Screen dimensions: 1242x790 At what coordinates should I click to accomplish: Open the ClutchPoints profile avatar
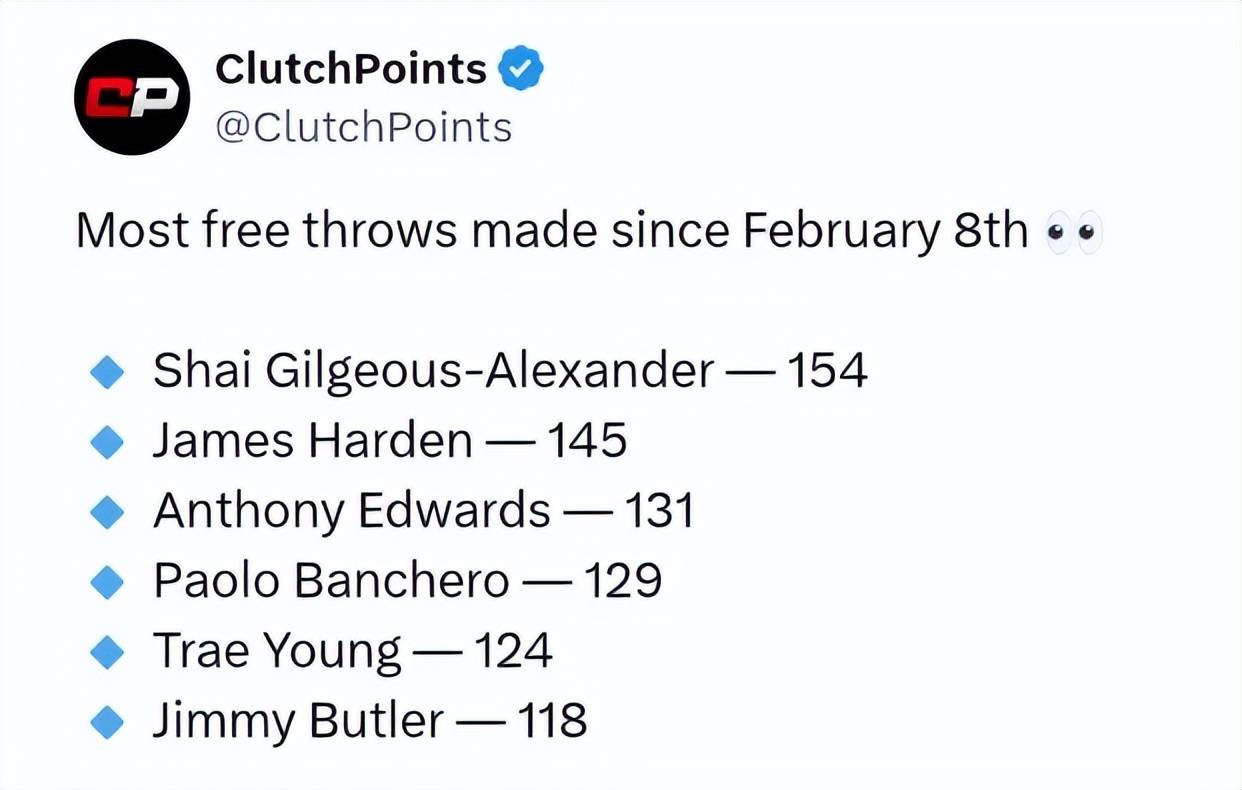click(132, 97)
